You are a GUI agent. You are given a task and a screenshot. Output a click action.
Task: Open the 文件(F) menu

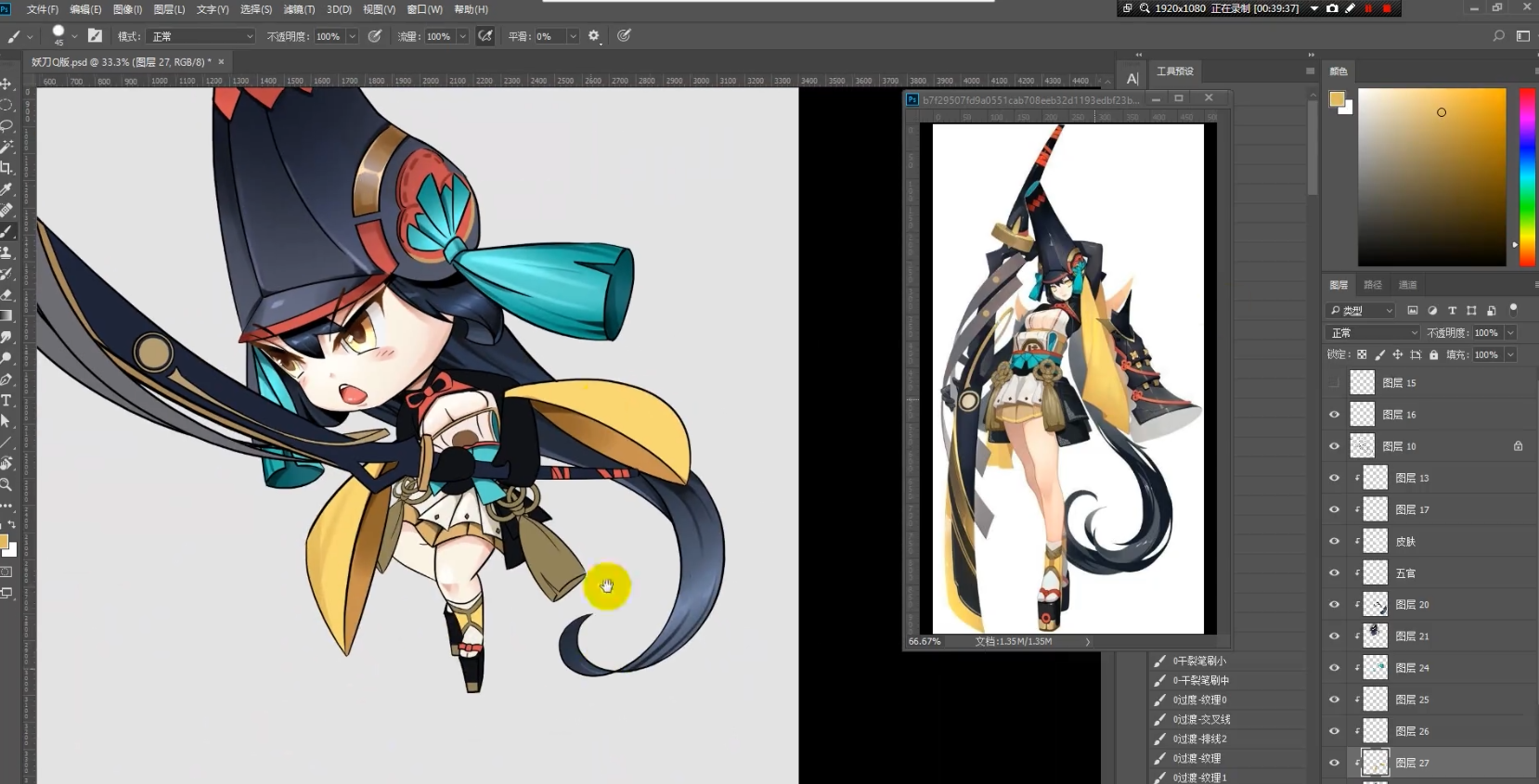click(43, 9)
